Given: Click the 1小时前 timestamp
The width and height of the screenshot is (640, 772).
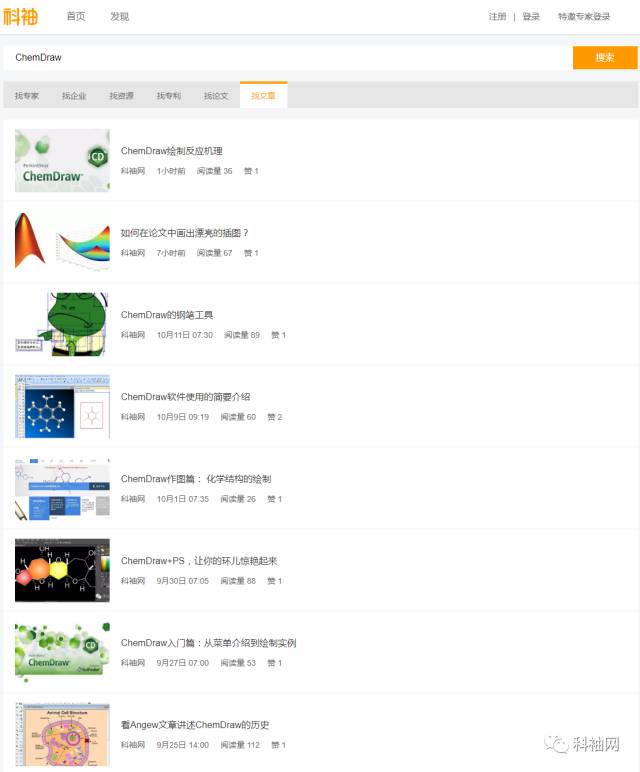Looking at the screenshot, I should pyautogui.click(x=171, y=171).
